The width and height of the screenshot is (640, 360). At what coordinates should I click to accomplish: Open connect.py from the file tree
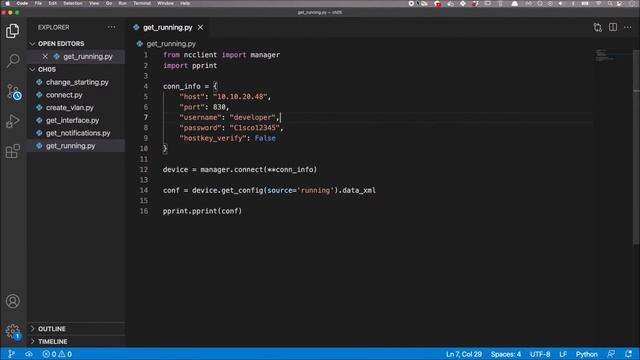coord(64,95)
